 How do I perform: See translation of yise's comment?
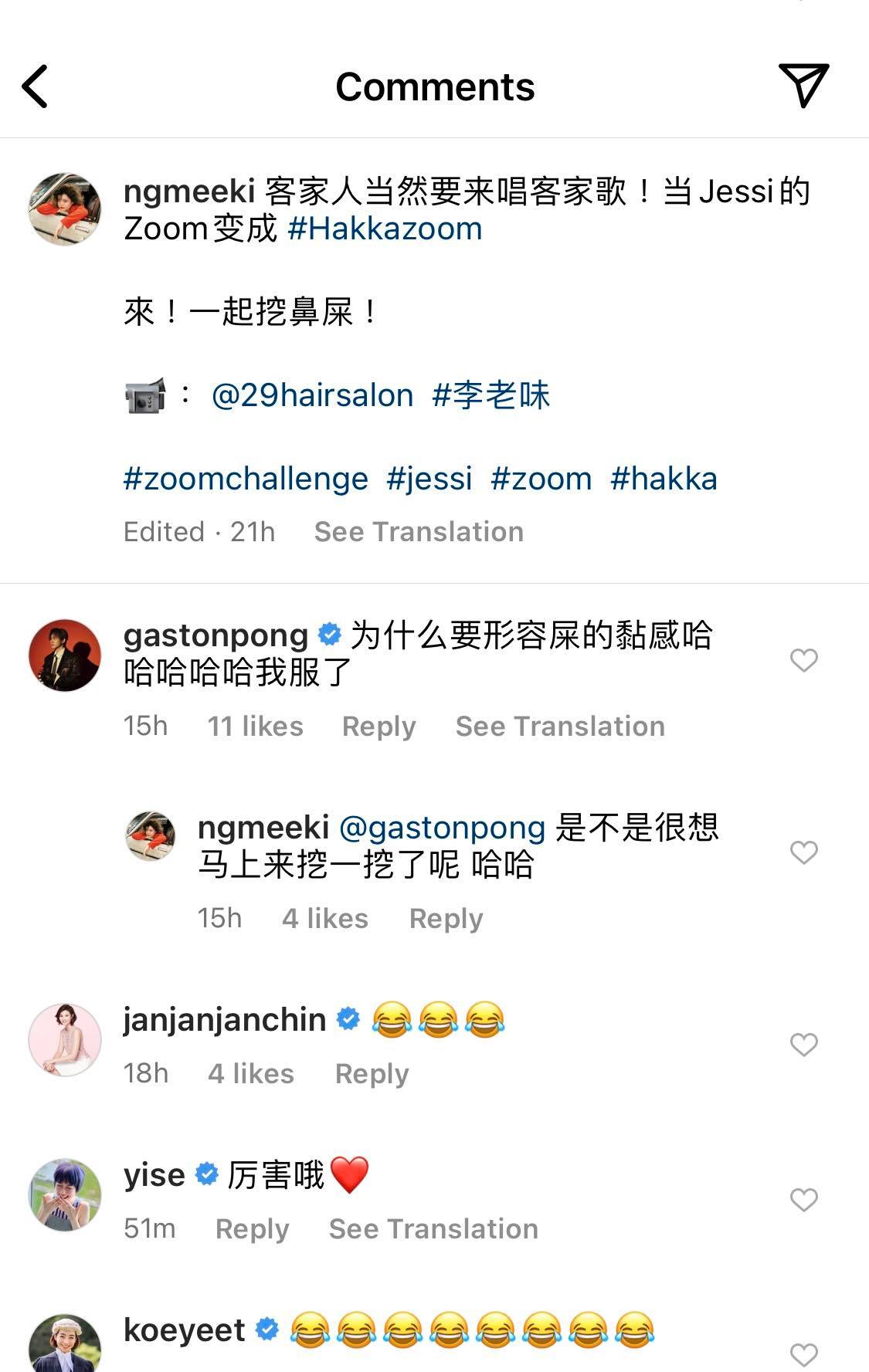(x=433, y=1229)
